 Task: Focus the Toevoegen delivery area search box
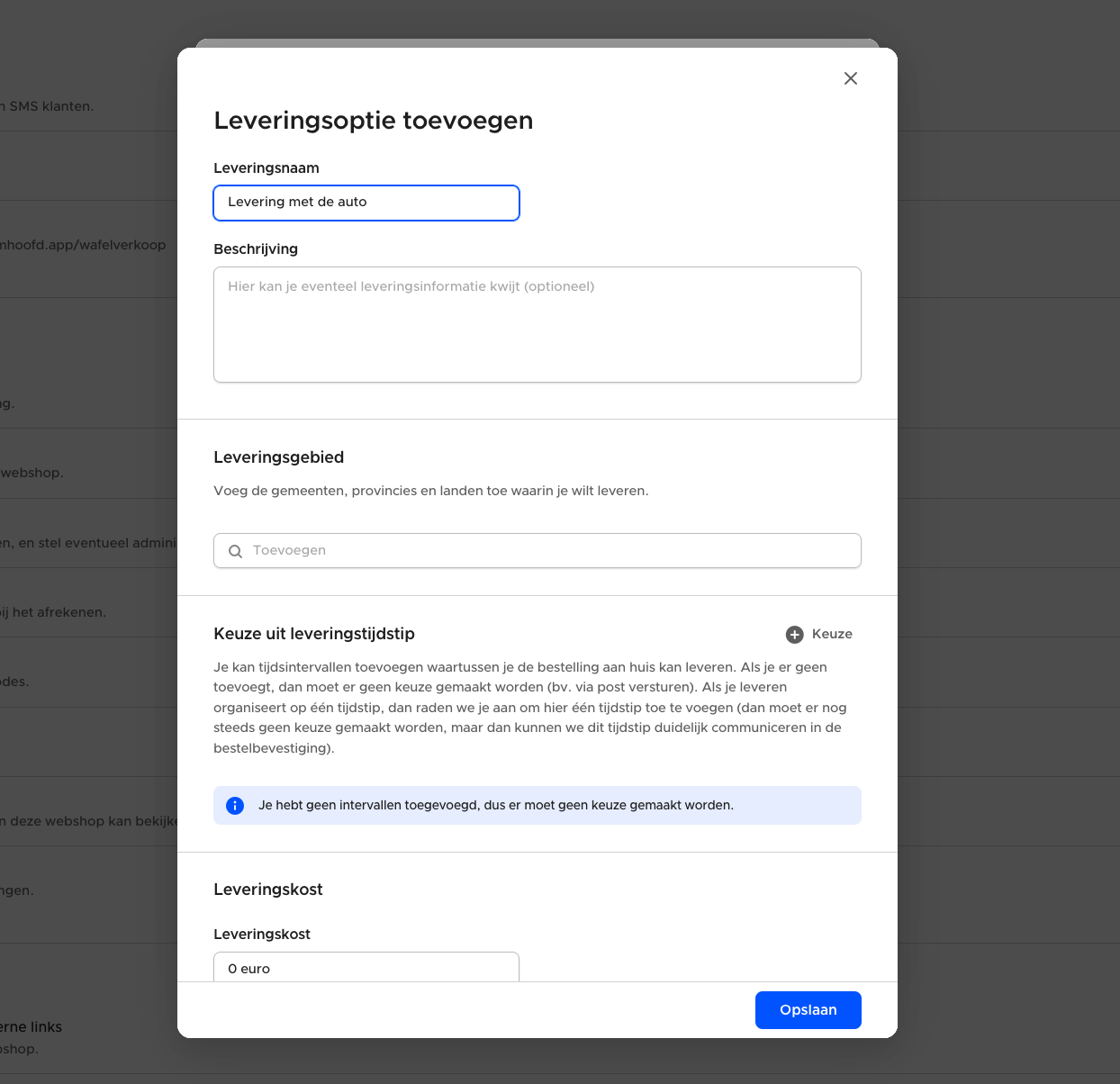(549, 551)
